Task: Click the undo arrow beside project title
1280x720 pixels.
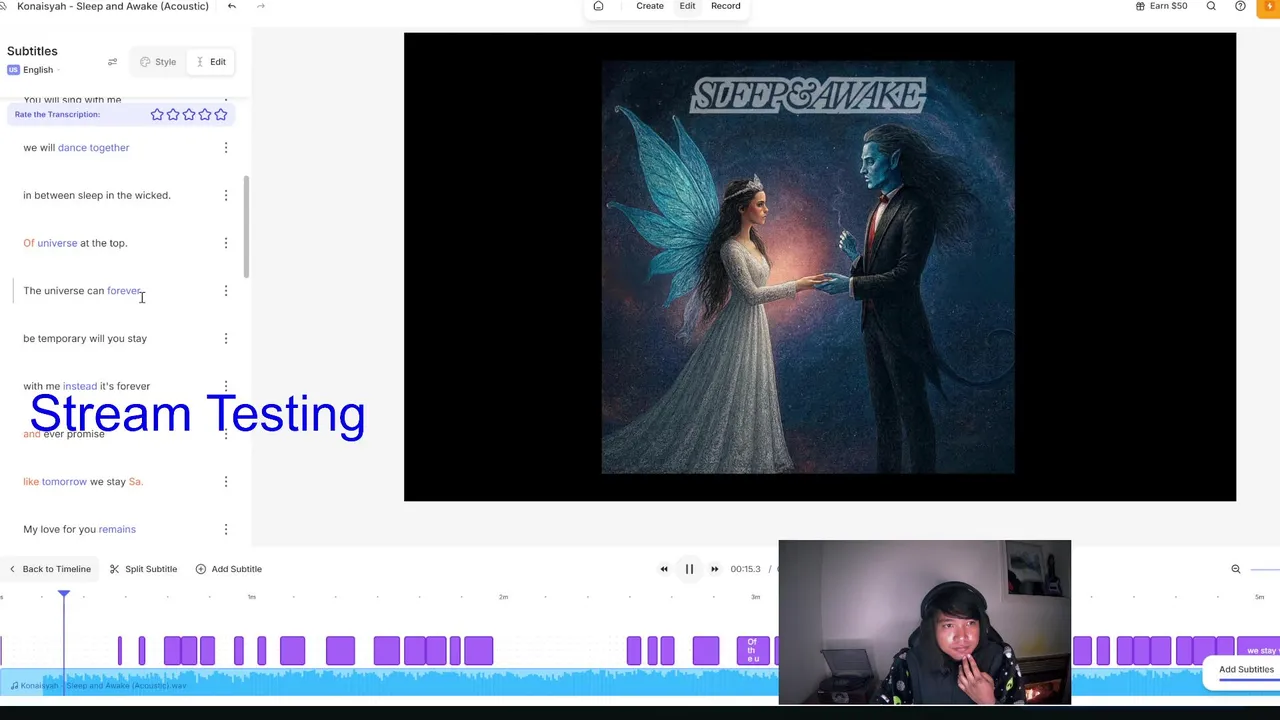Action: point(231,6)
